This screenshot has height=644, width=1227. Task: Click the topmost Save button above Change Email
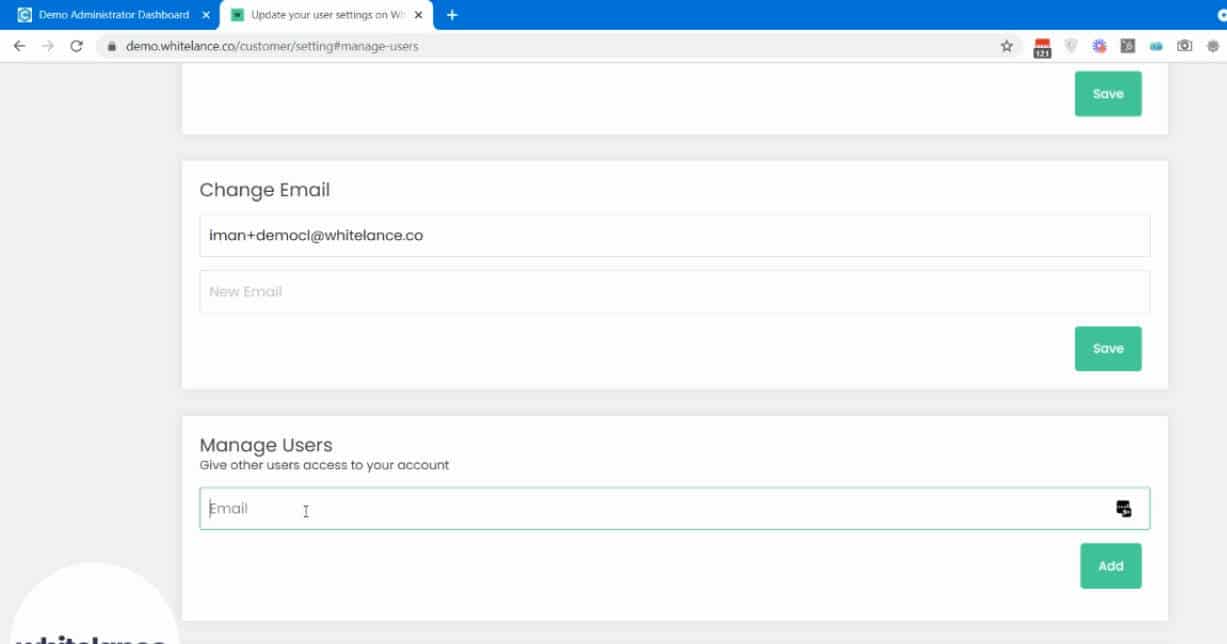[x=1108, y=93]
